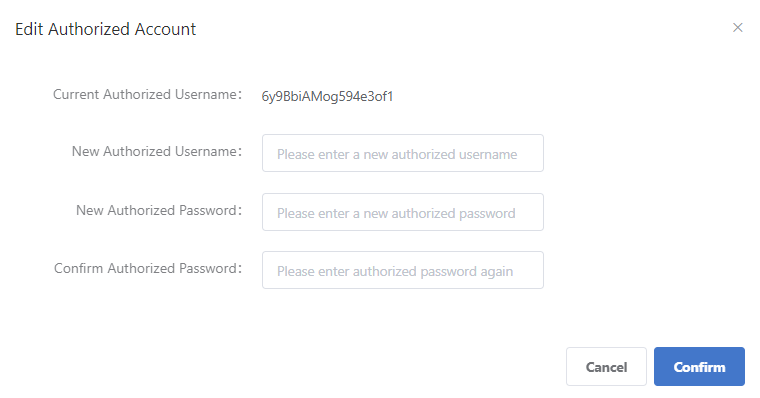Image resolution: width=760 pixels, height=398 pixels.
Task: Dismiss the dialog using the X icon
Action: pyautogui.click(x=737, y=28)
